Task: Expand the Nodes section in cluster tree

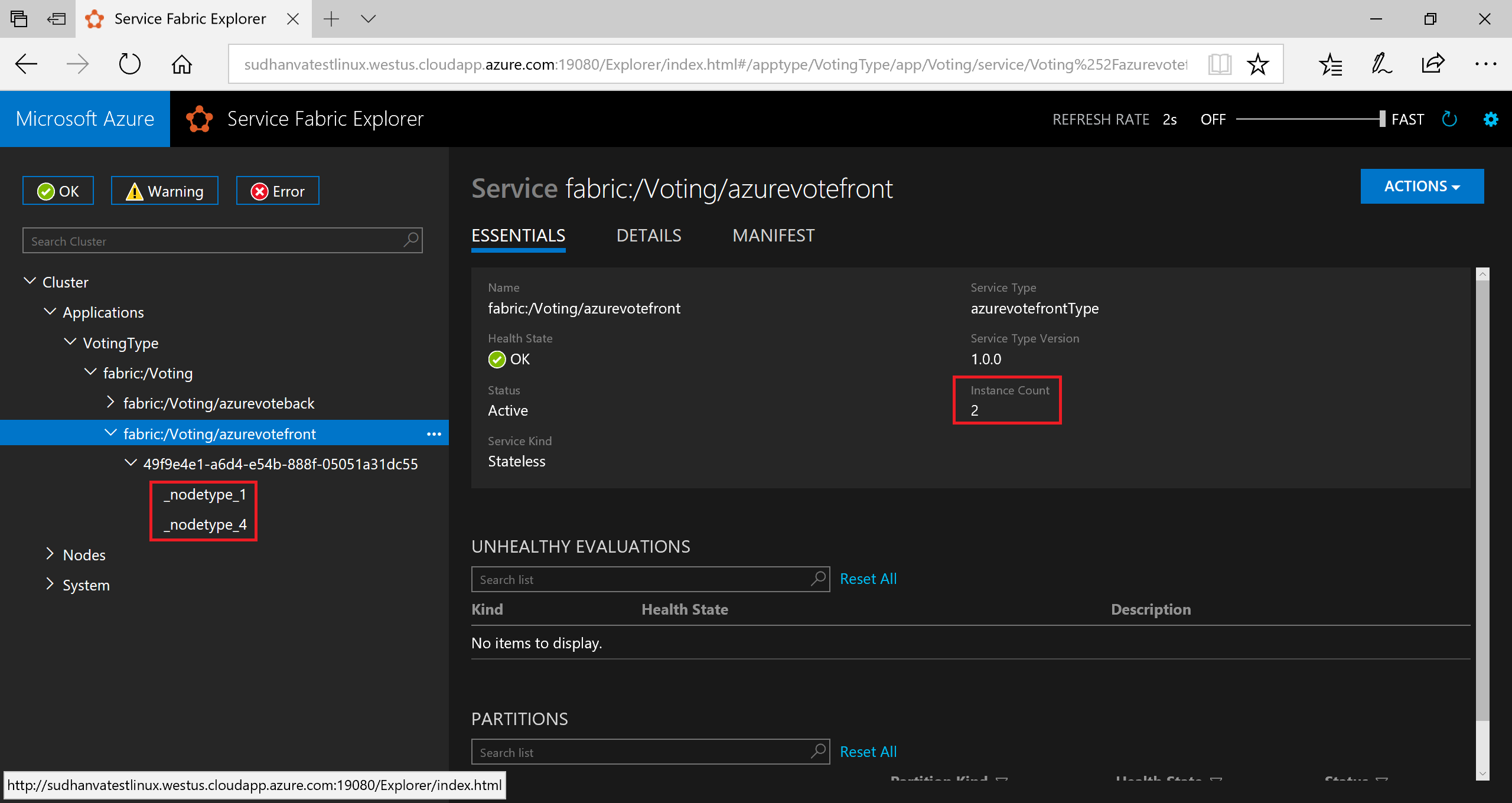Action: point(49,554)
